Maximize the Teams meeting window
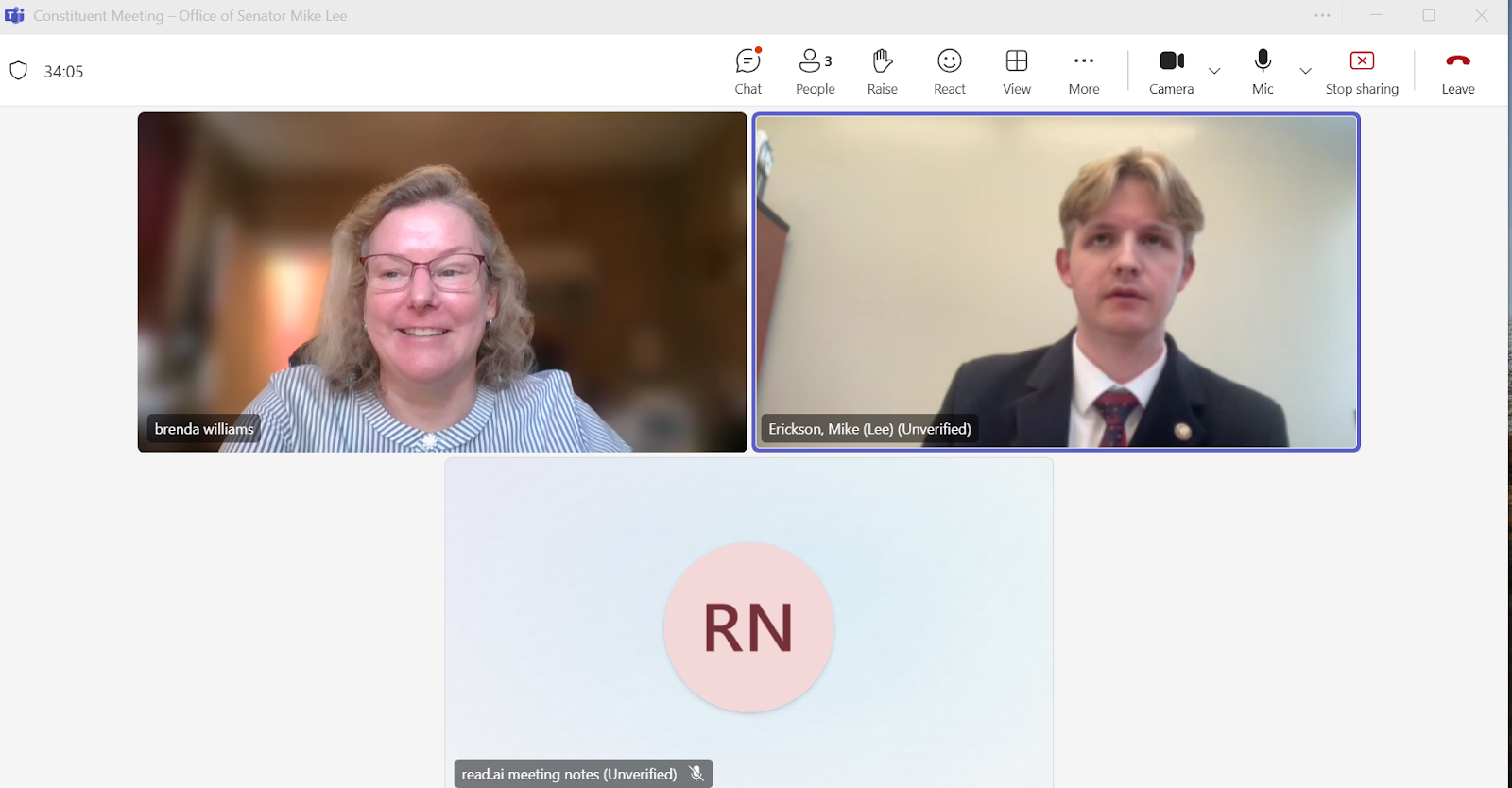 pos(1429,15)
